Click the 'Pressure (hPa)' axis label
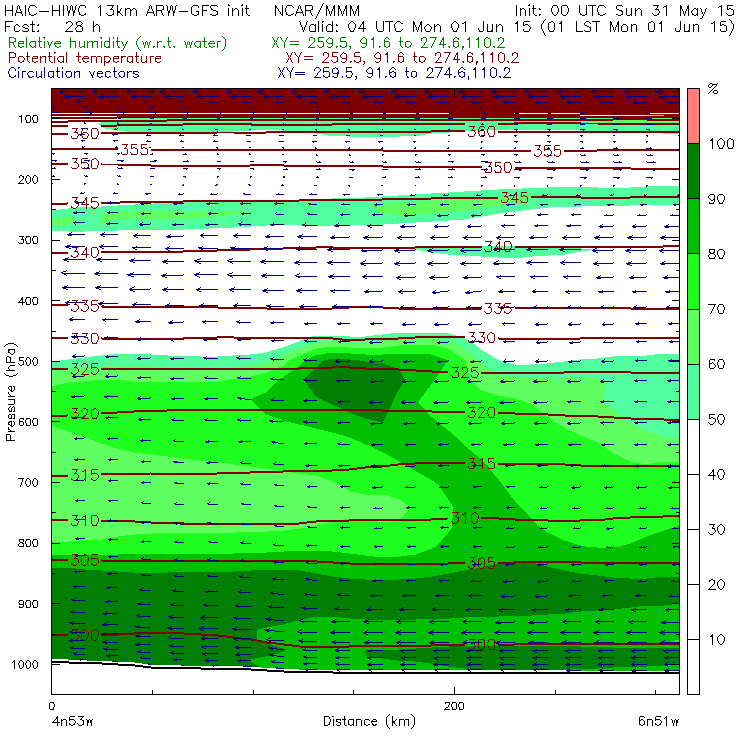 tap(10, 392)
